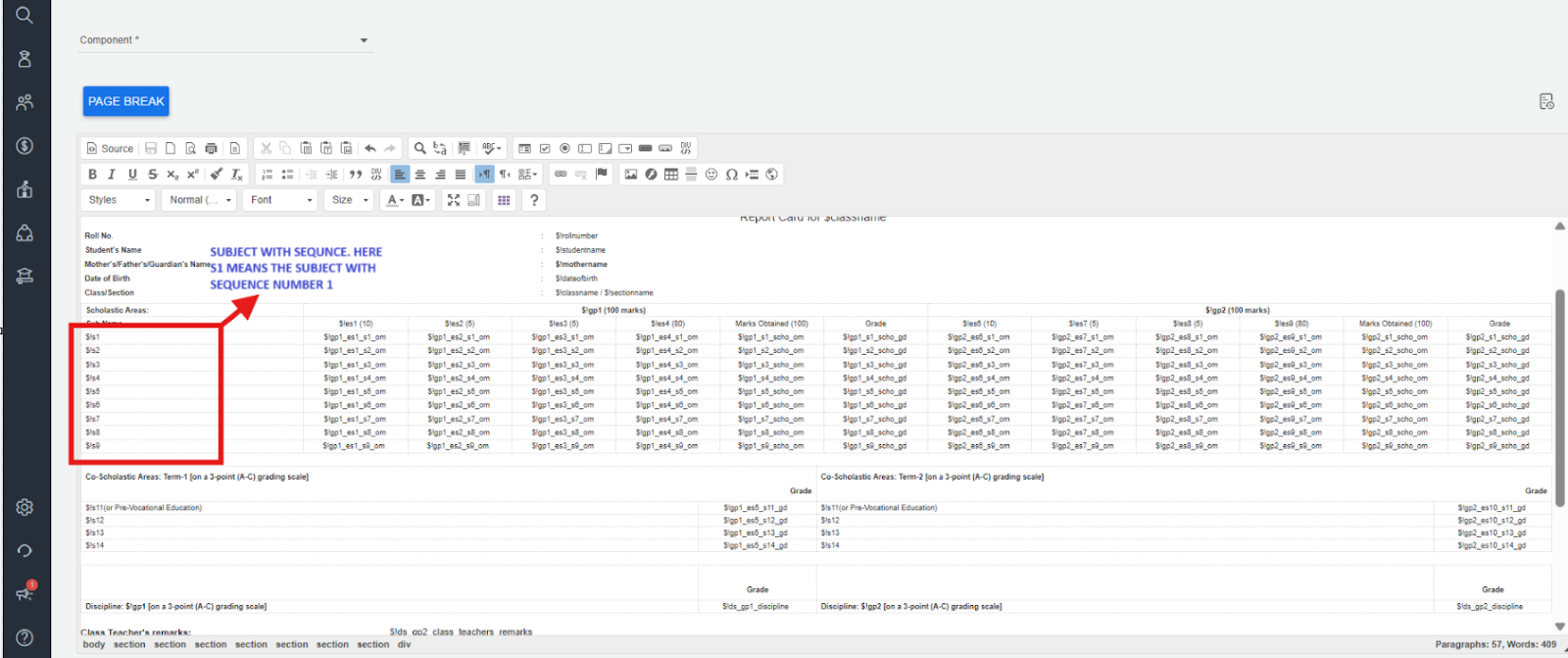Select the body element in path bar
The image size is (1568, 658).
[94, 645]
